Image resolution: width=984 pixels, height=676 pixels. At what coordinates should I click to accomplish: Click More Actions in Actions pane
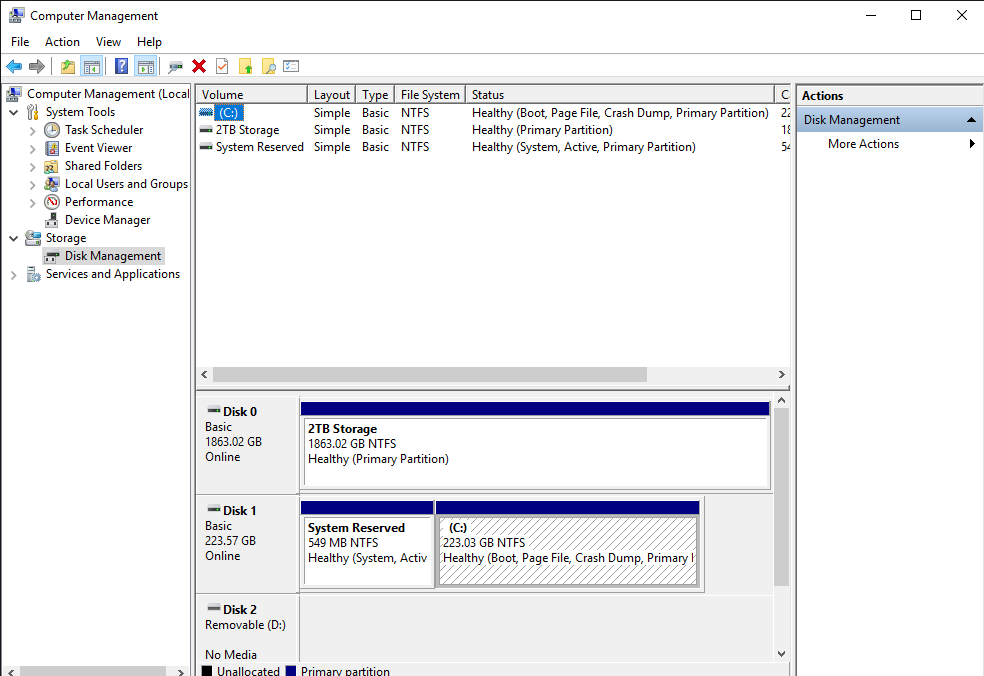tap(864, 144)
